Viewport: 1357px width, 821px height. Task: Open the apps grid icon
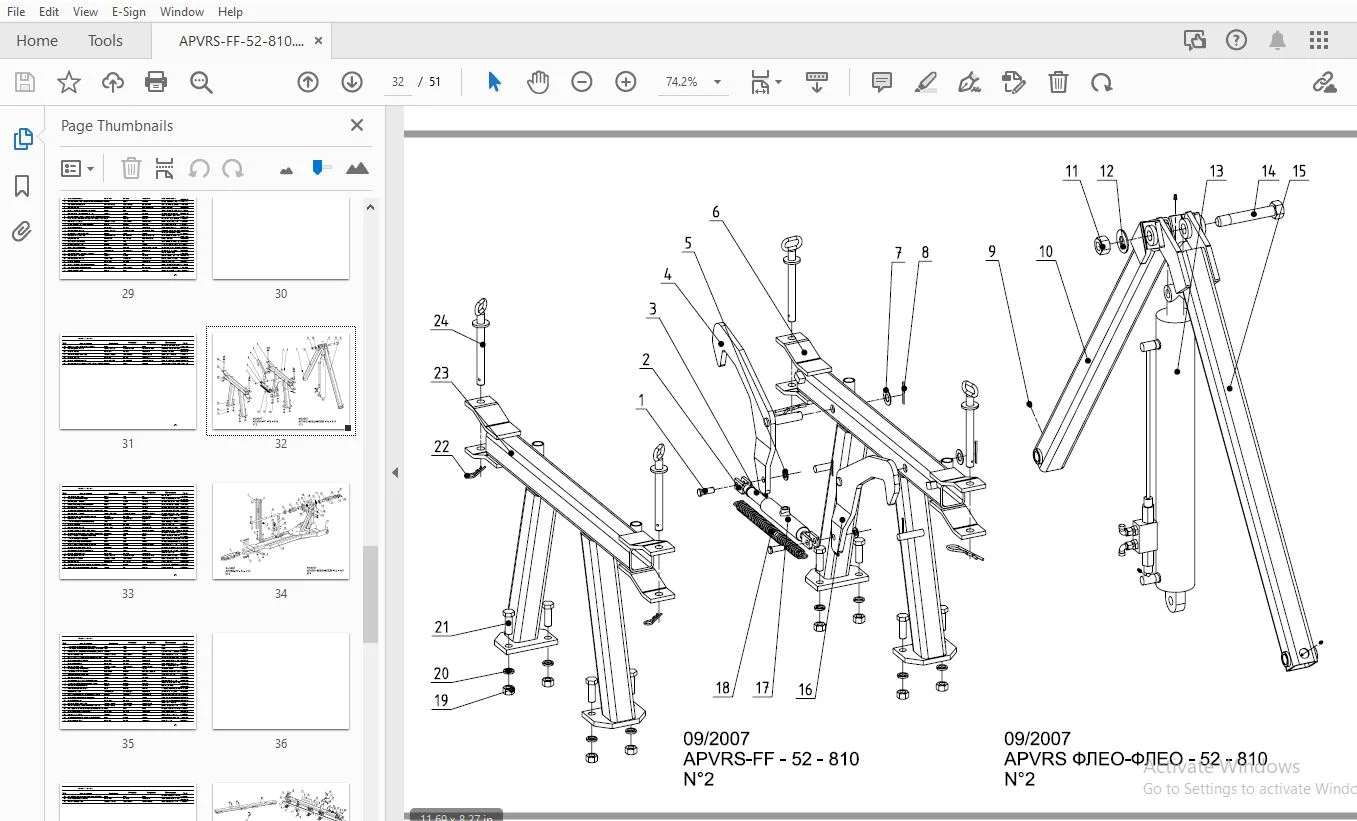pyautogui.click(x=1319, y=40)
